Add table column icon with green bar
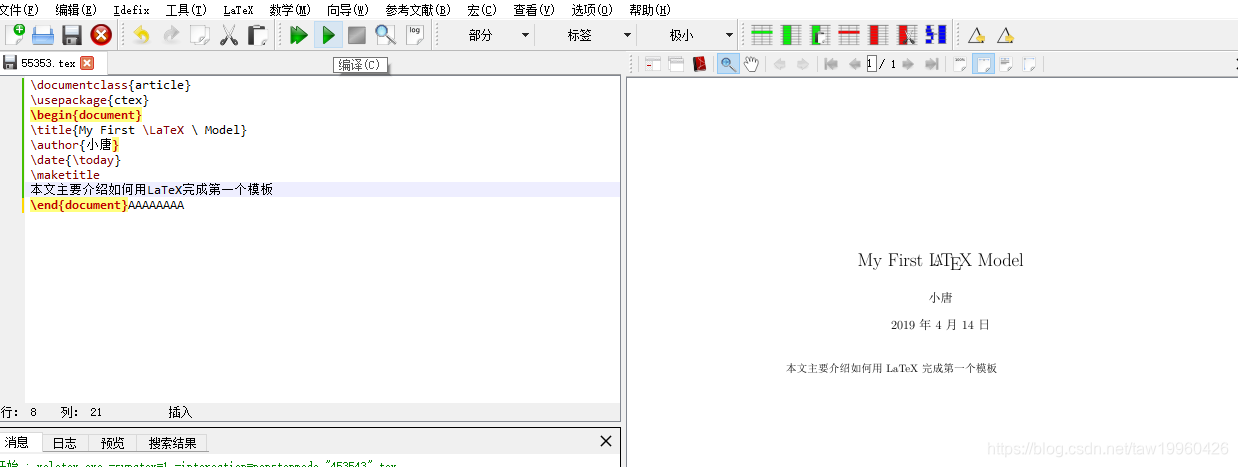 (791, 35)
